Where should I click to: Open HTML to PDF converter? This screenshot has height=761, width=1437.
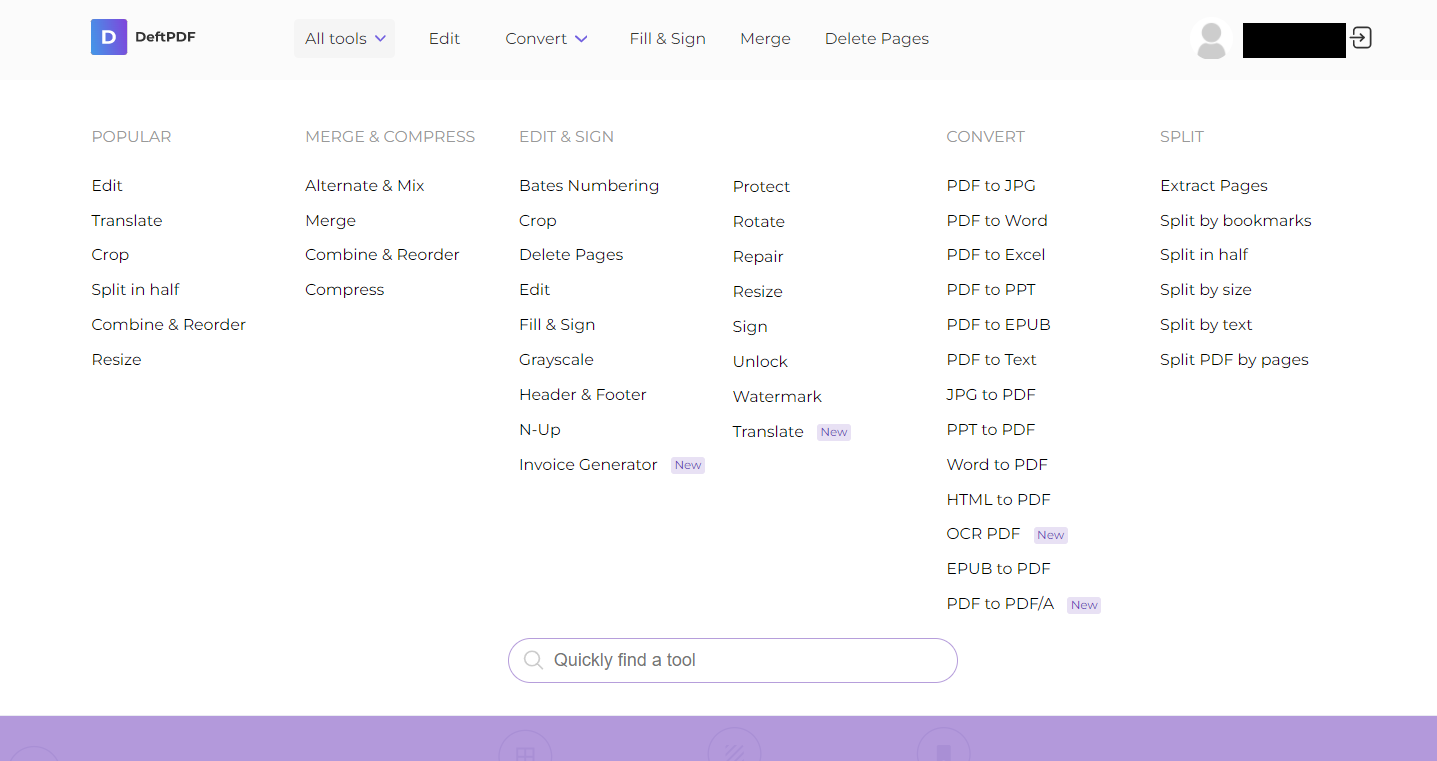point(998,499)
